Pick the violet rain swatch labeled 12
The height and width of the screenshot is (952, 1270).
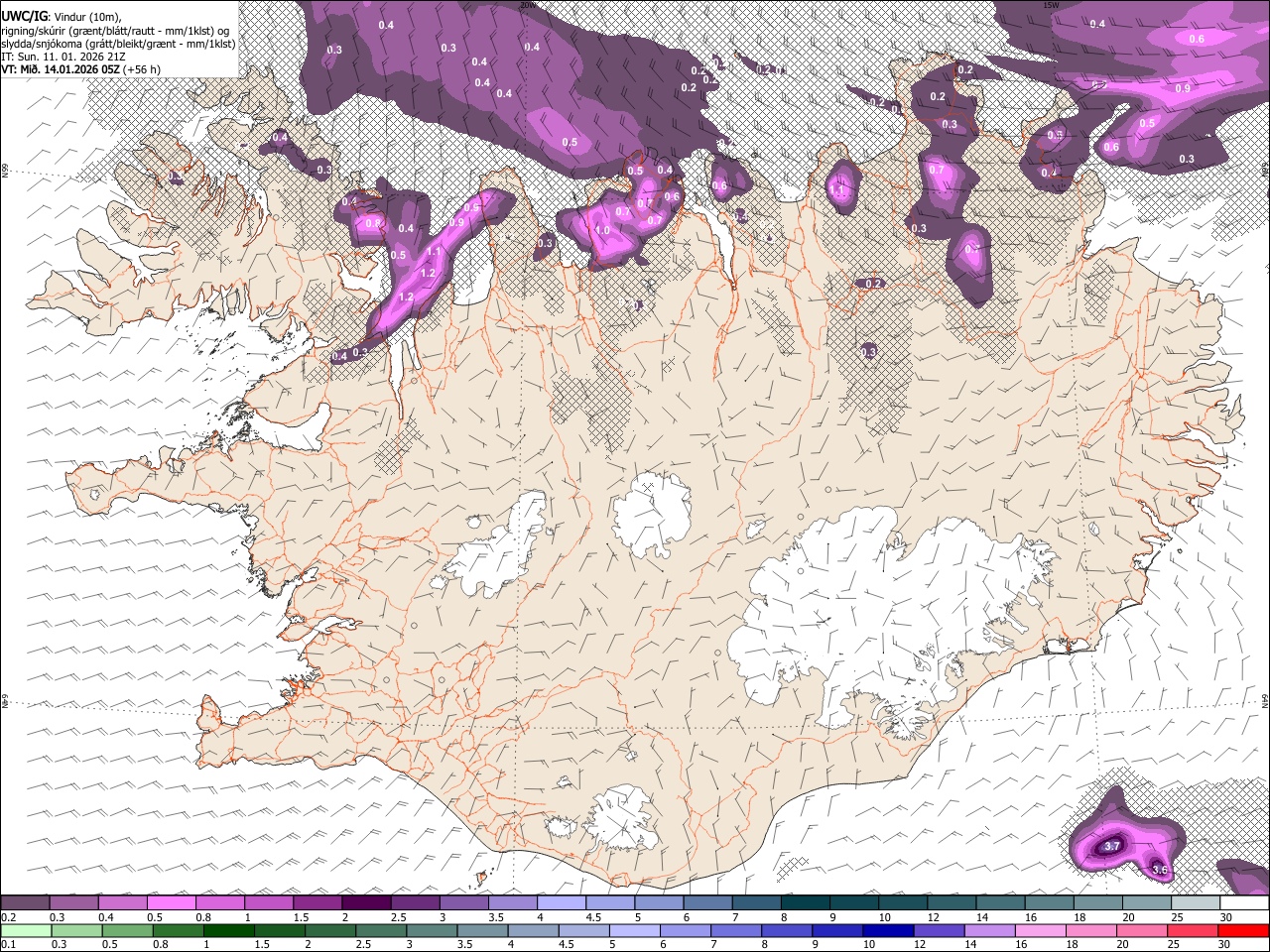pyautogui.click(x=939, y=930)
